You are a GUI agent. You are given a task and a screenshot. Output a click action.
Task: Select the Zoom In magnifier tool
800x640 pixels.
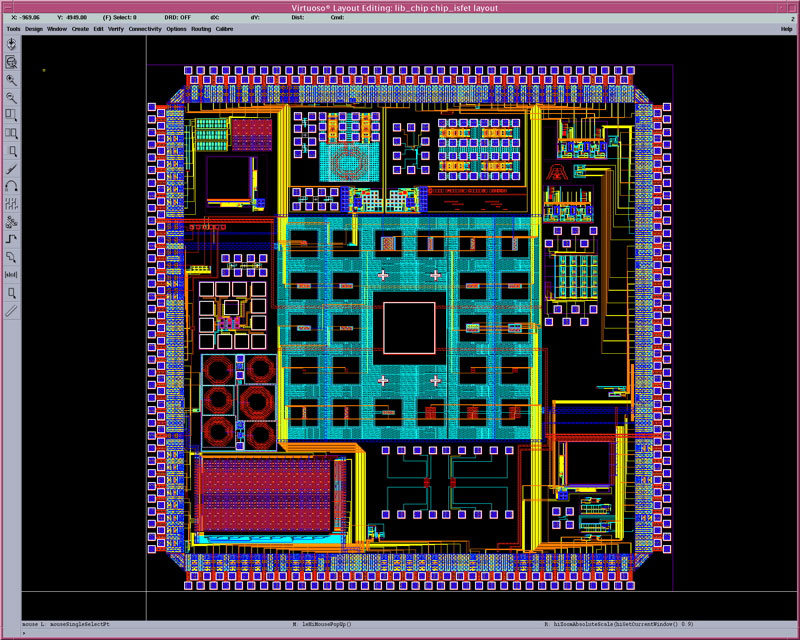(x=11, y=80)
